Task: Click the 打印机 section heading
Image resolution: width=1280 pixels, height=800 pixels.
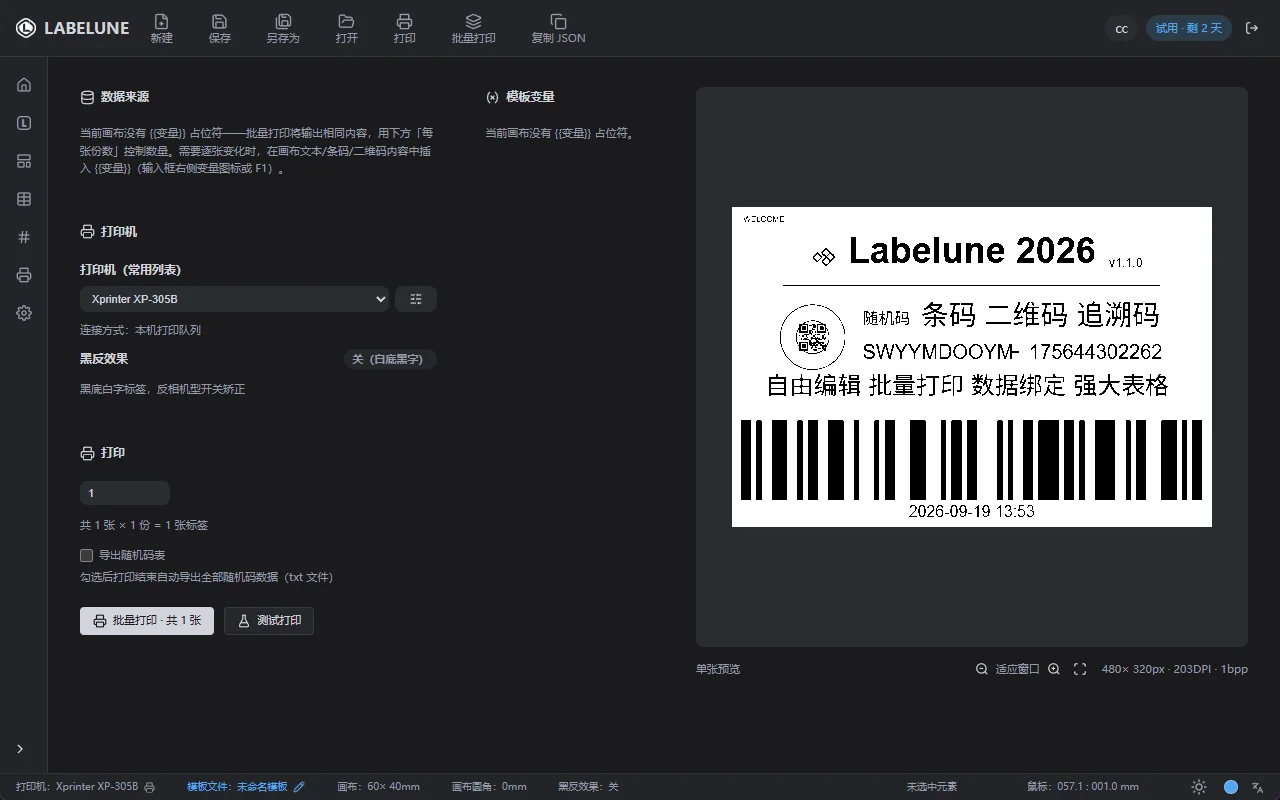Action: (109, 232)
